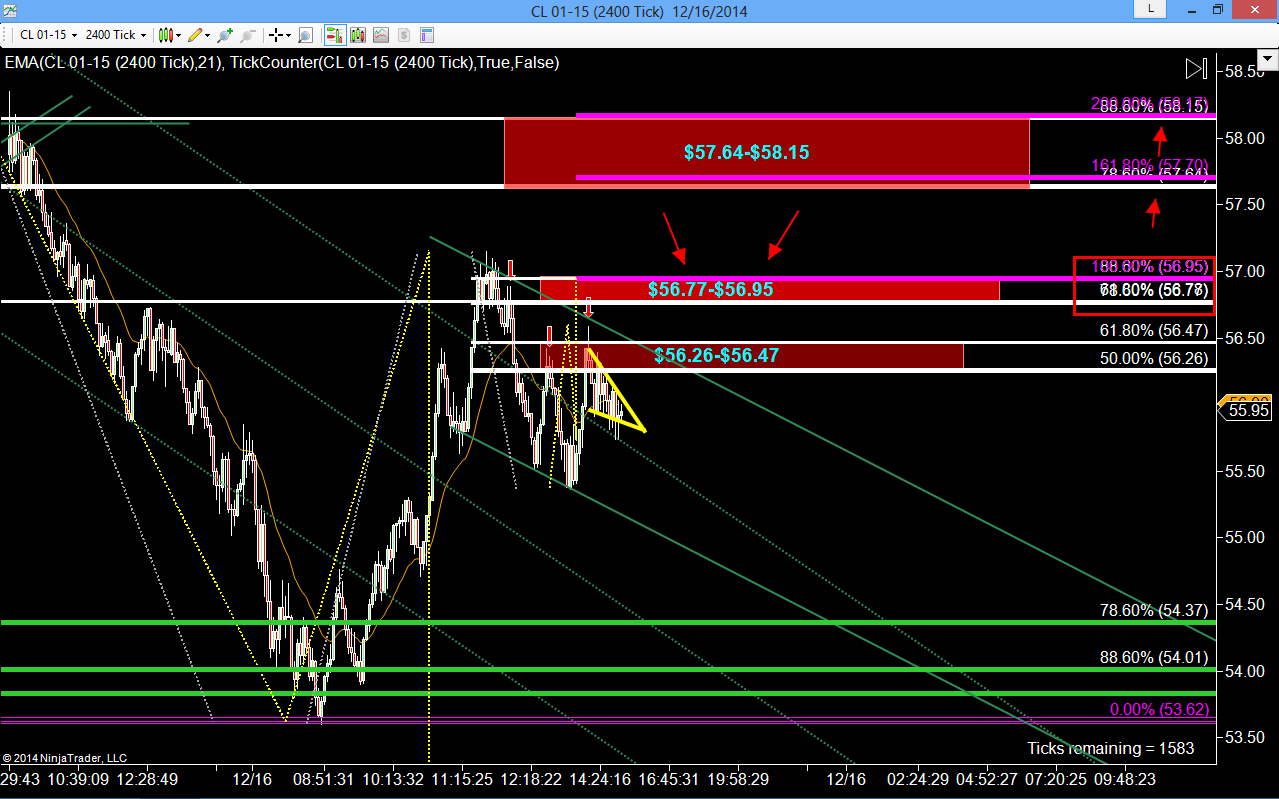Click the 53.50 price axis label
This screenshot has width=1279, height=799.
point(1245,737)
